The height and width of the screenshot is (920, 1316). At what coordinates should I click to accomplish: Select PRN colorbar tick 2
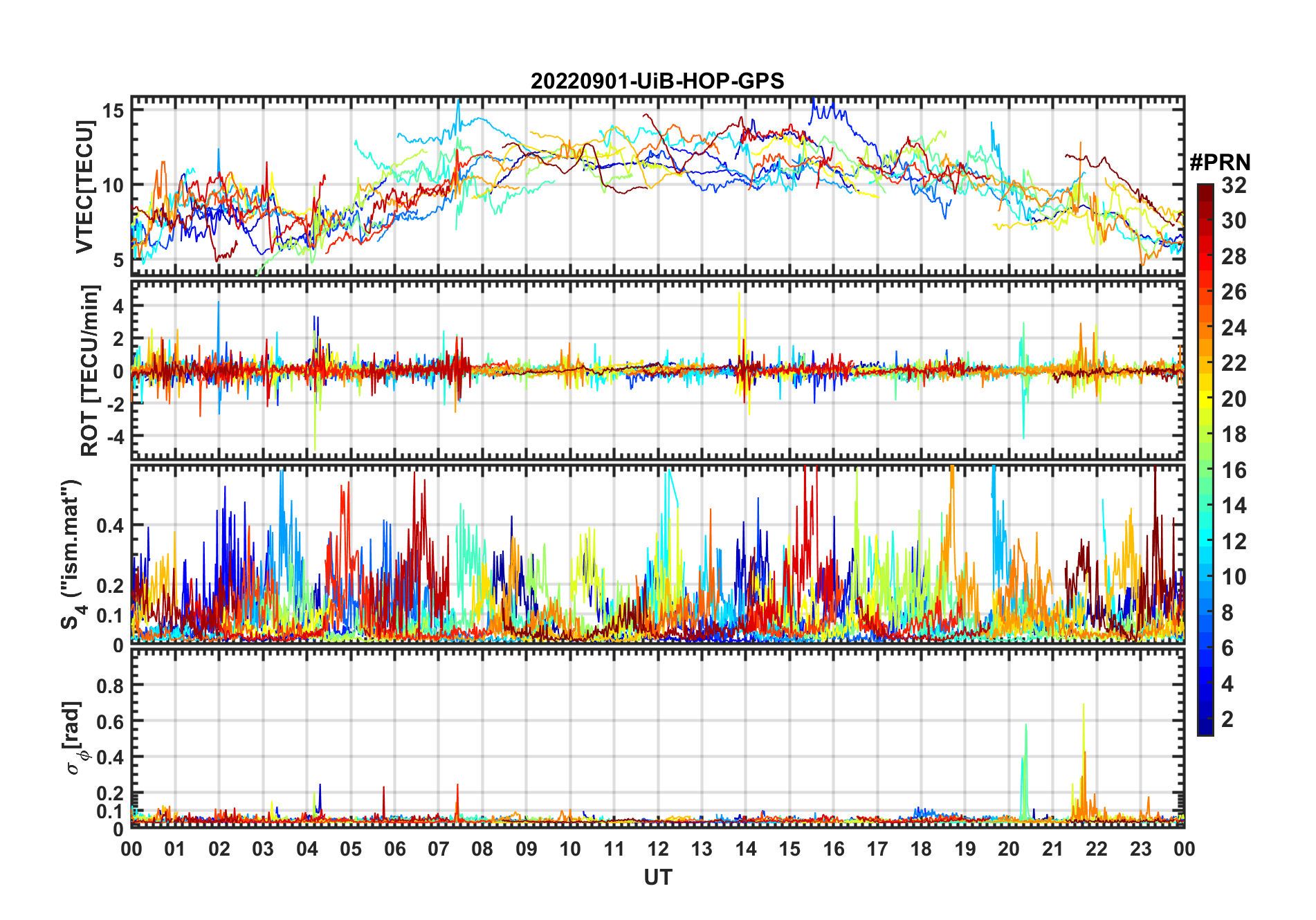[x=1227, y=719]
